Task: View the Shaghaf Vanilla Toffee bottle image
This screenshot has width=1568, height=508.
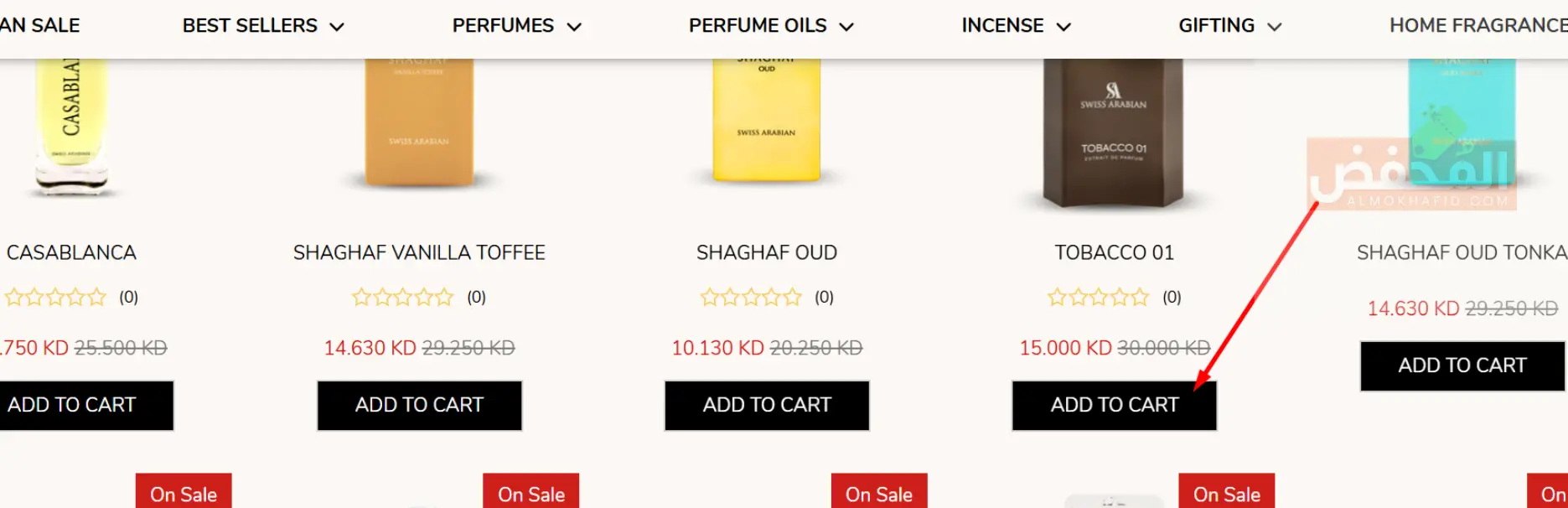Action: (419, 123)
